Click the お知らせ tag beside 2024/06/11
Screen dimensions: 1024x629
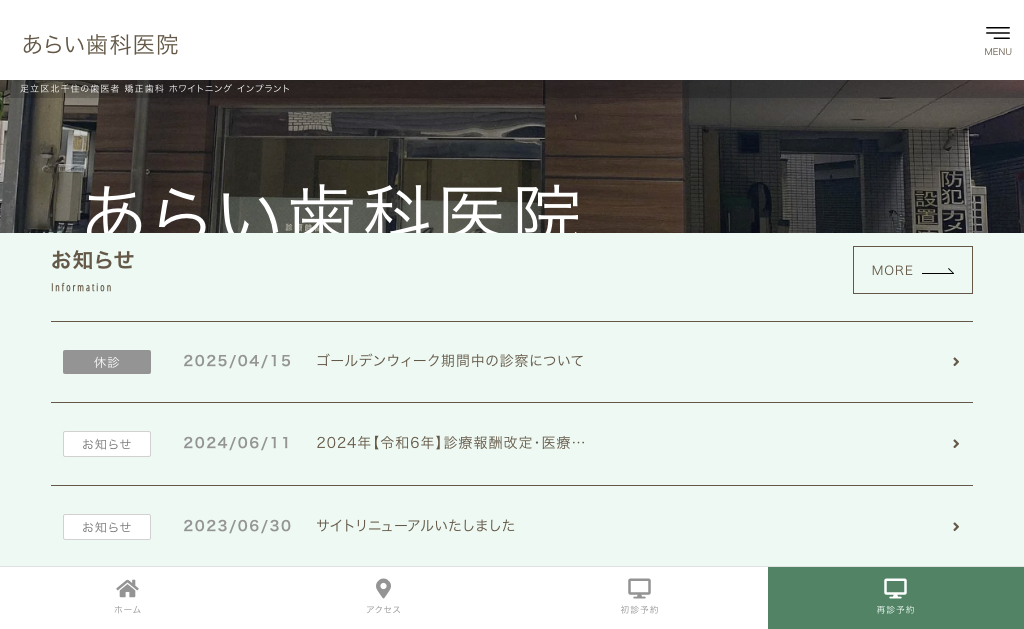(x=107, y=444)
